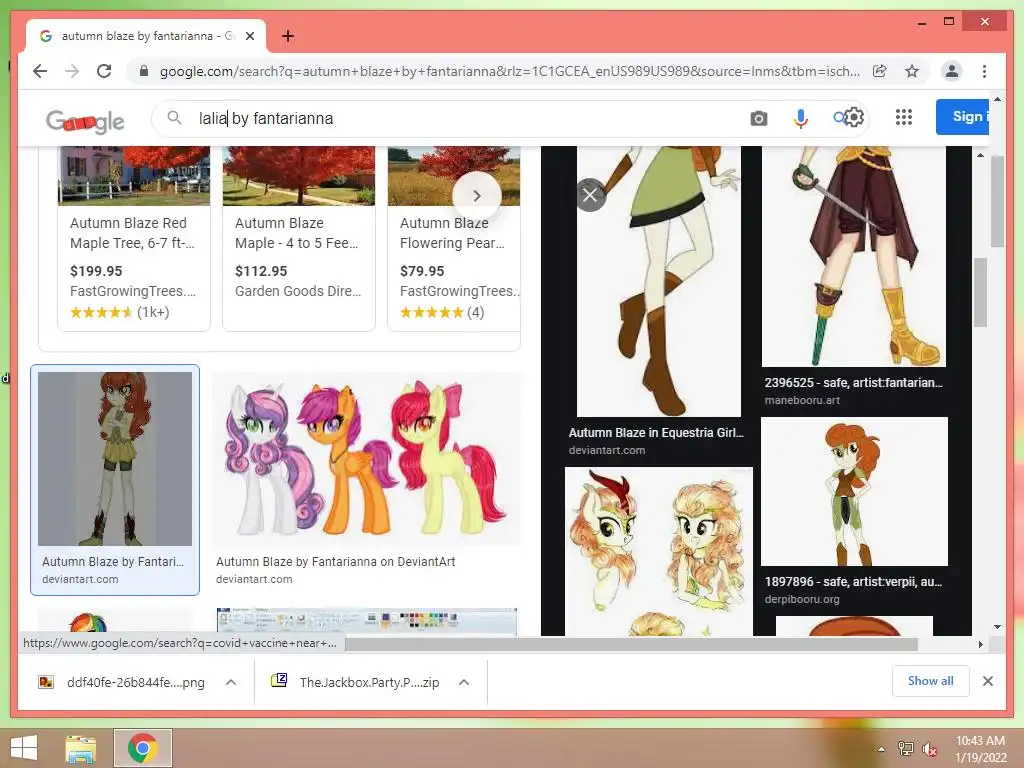The image size is (1024, 768).
Task: Close the image preview panel
Action: pos(590,195)
